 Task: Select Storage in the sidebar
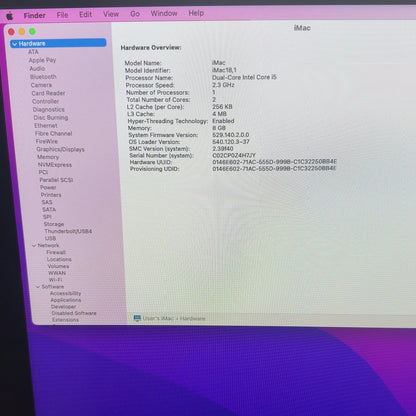click(54, 224)
